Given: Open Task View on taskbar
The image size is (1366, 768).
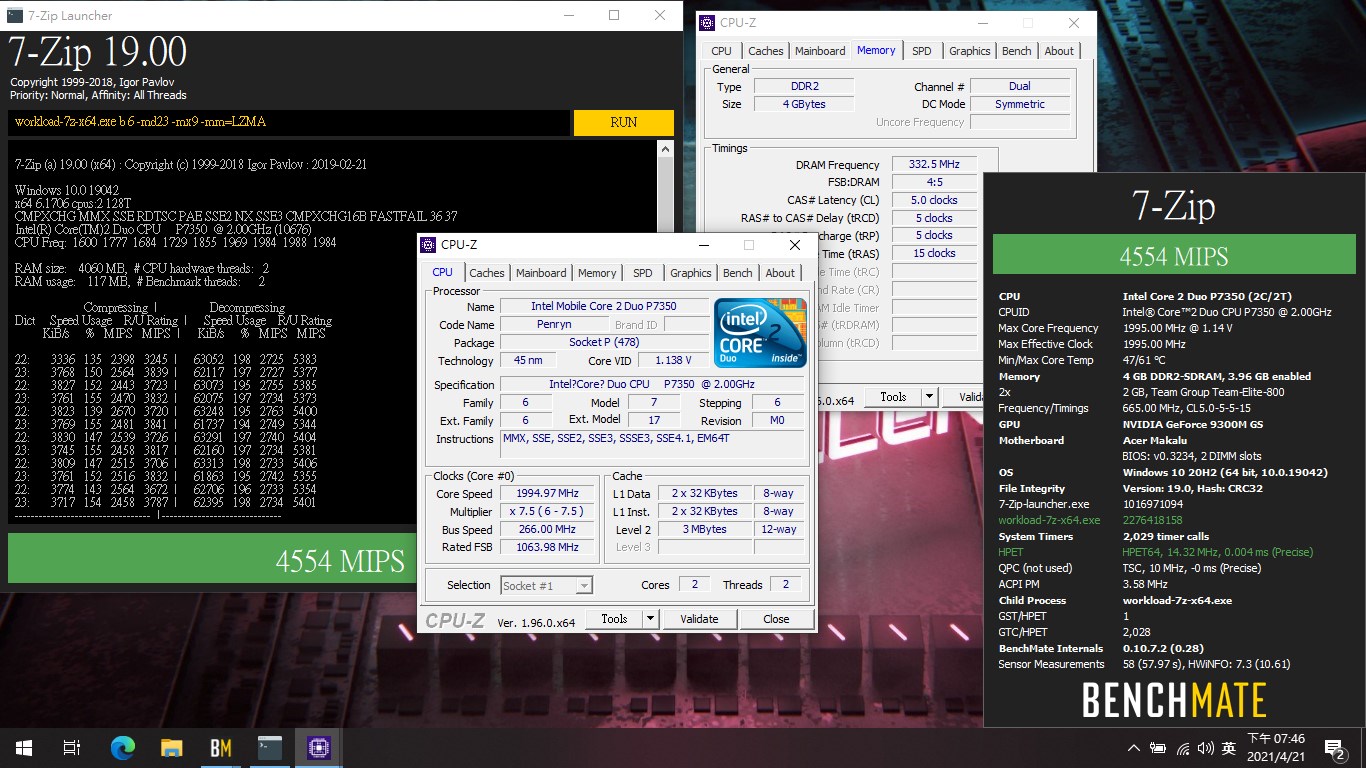Looking at the screenshot, I should [x=72, y=747].
